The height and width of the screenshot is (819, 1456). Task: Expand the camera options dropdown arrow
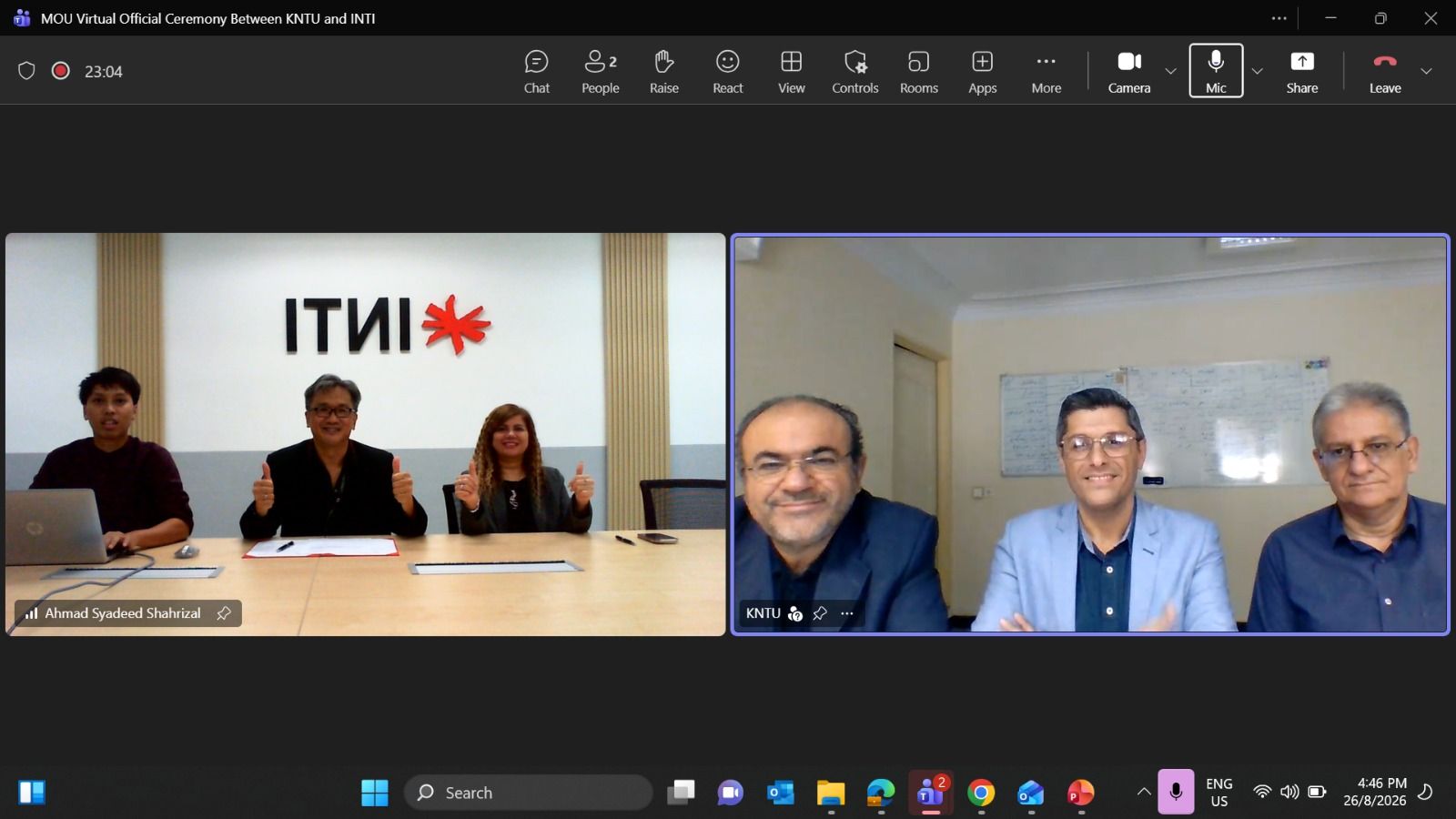pos(1171,71)
